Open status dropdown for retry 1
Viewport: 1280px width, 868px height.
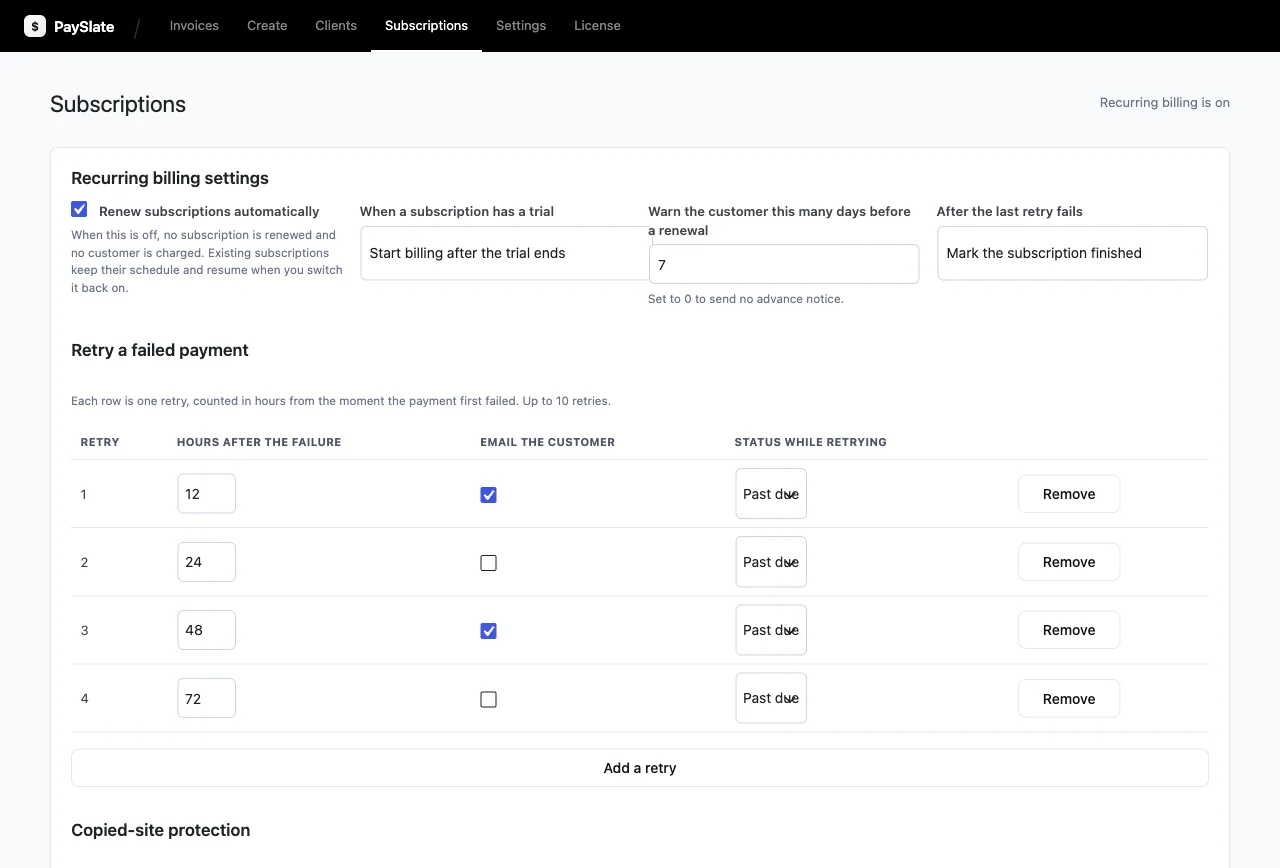[771, 493]
